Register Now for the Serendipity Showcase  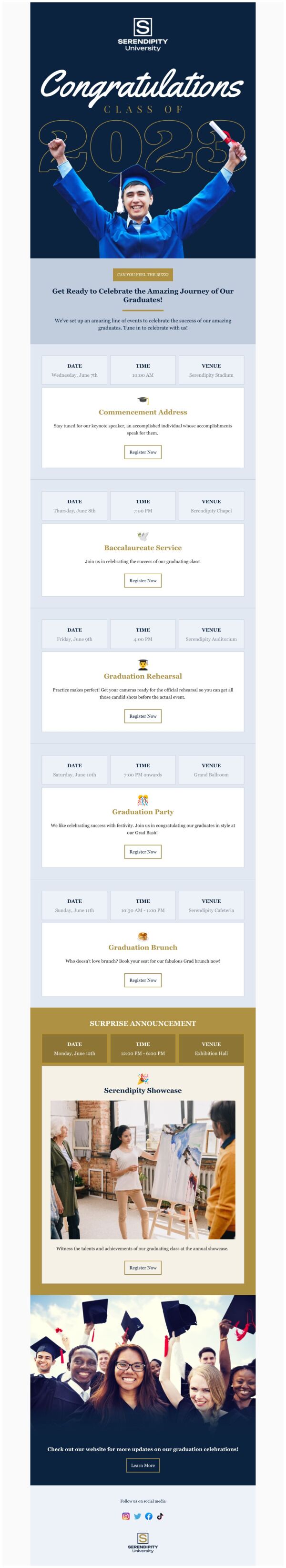(x=143, y=1268)
